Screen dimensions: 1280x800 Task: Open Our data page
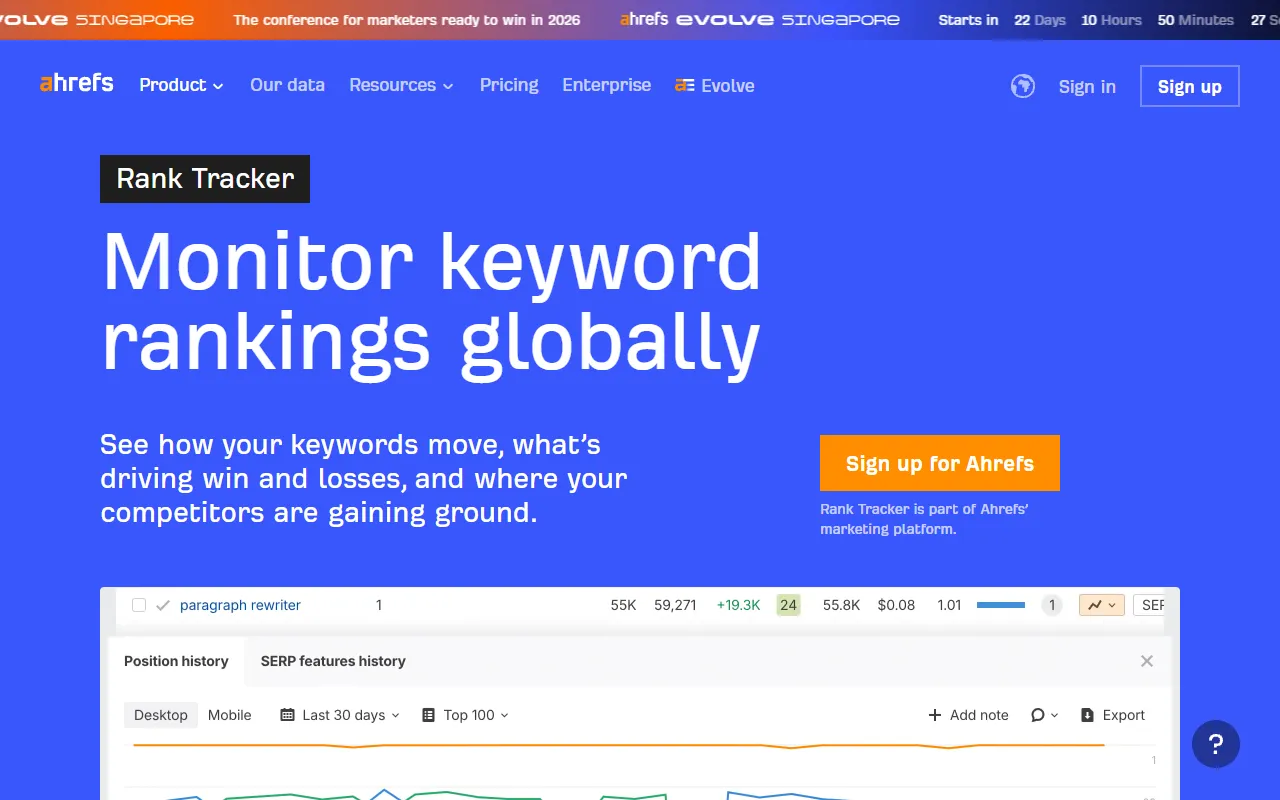287,85
